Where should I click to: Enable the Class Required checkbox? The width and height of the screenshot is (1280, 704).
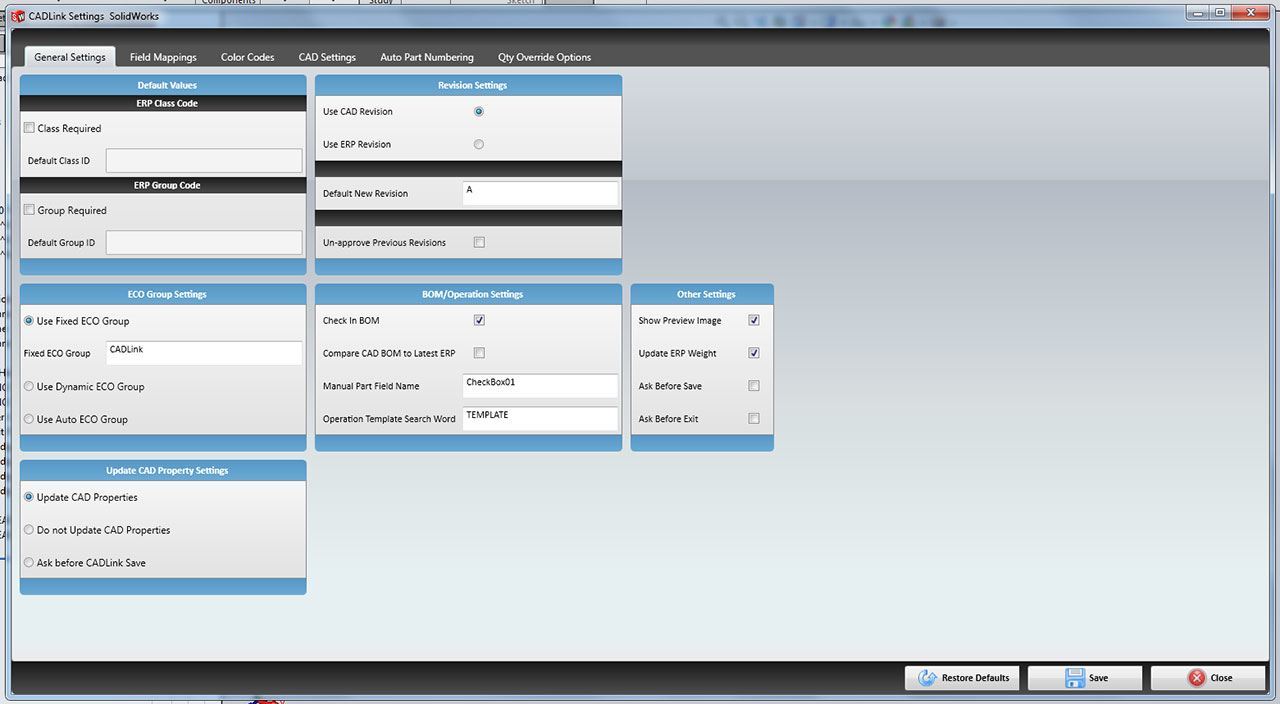point(29,128)
